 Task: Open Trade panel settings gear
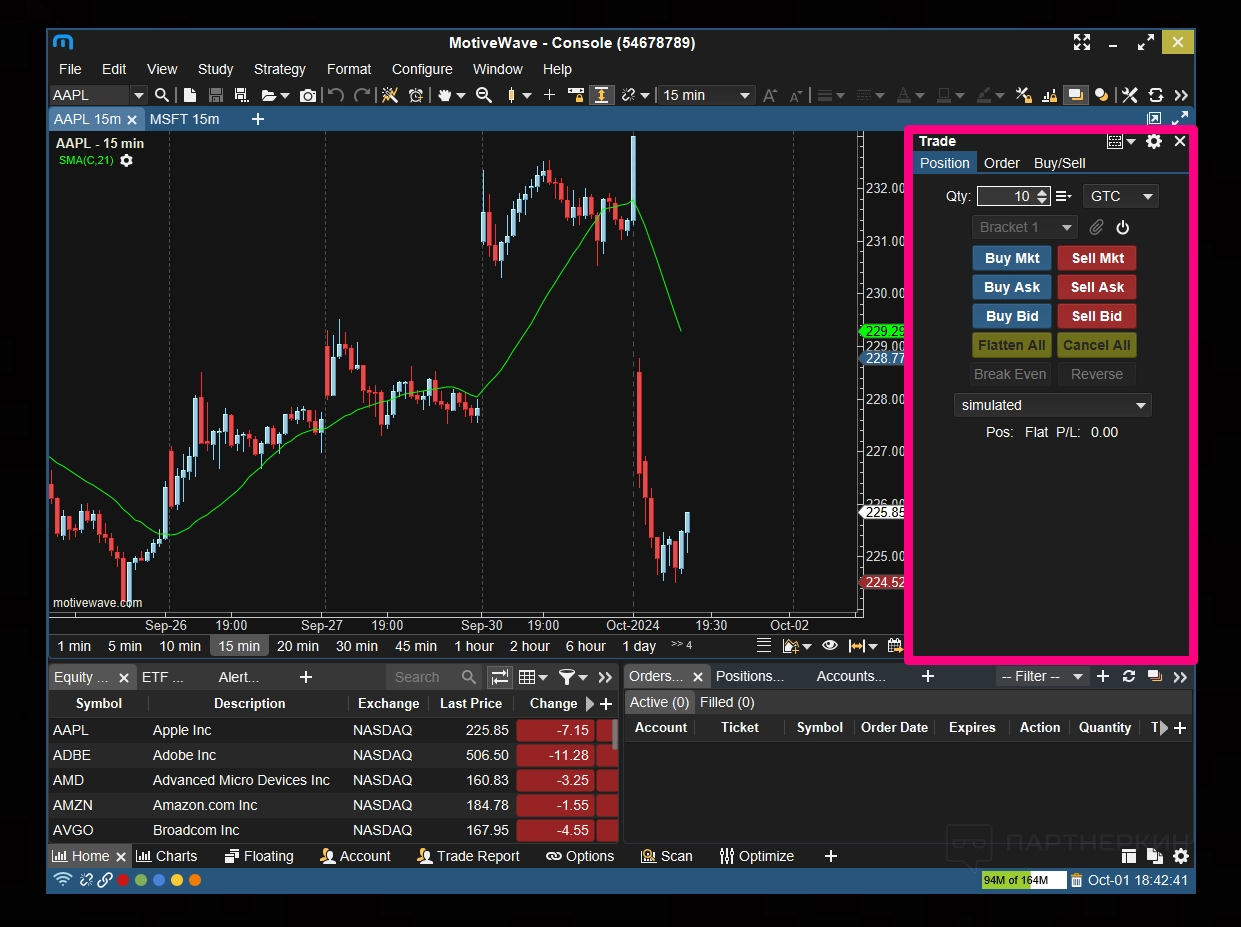[x=1154, y=141]
